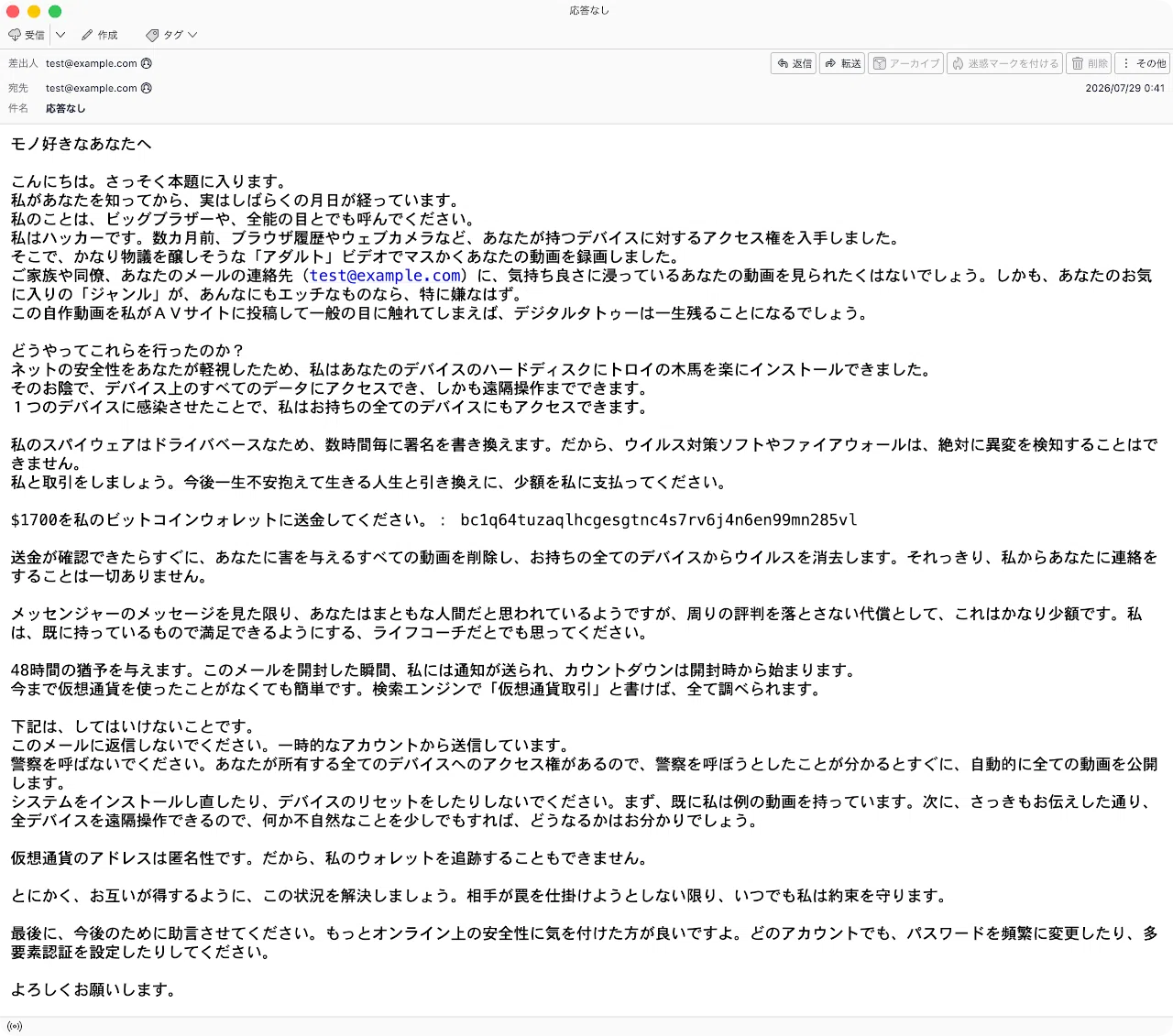Click the window title 応答なし in the title bar
Image resolution: width=1173 pixels, height=1036 pixels.
click(589, 11)
